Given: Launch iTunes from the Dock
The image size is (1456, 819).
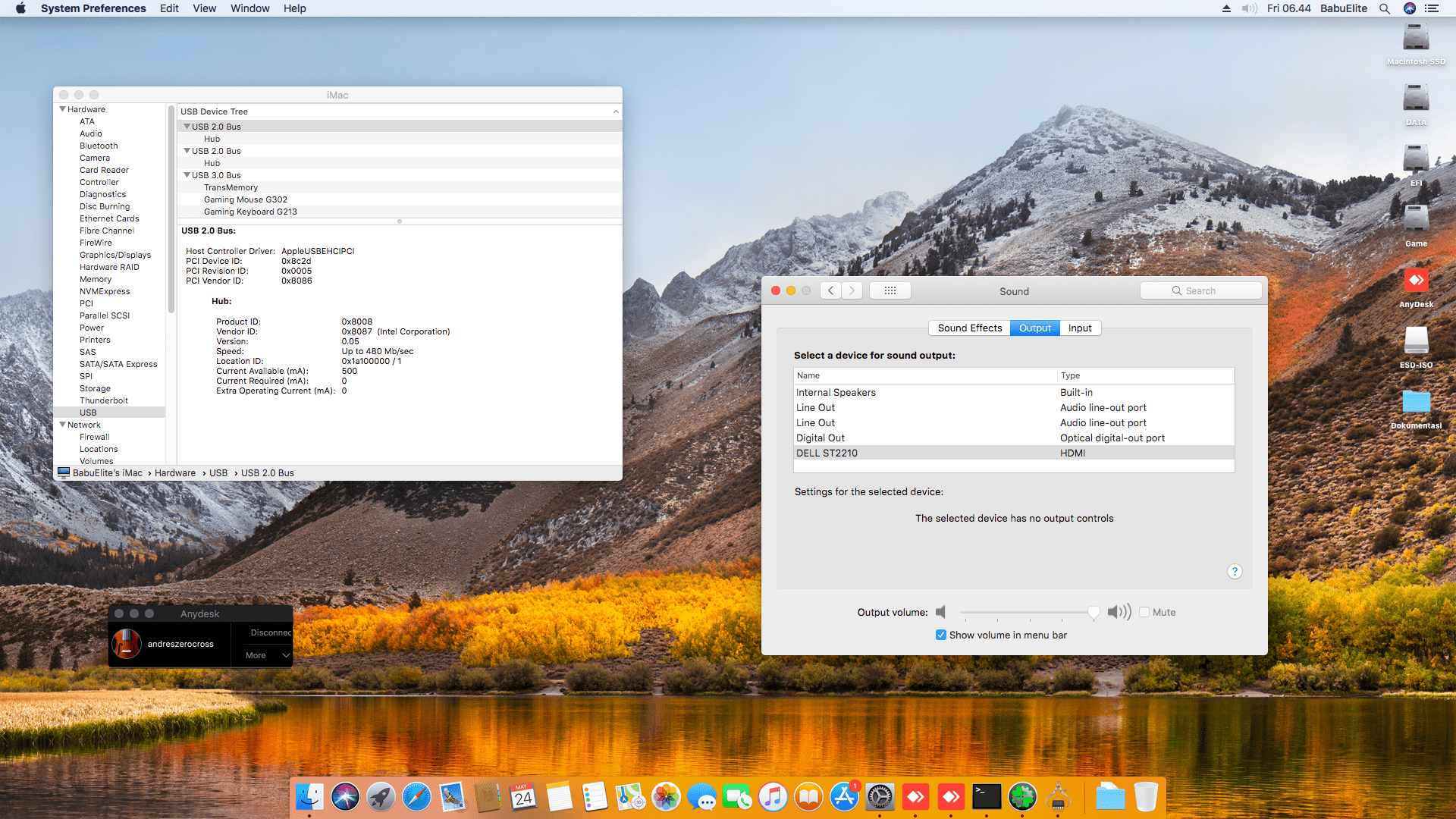Looking at the screenshot, I should click(x=773, y=797).
